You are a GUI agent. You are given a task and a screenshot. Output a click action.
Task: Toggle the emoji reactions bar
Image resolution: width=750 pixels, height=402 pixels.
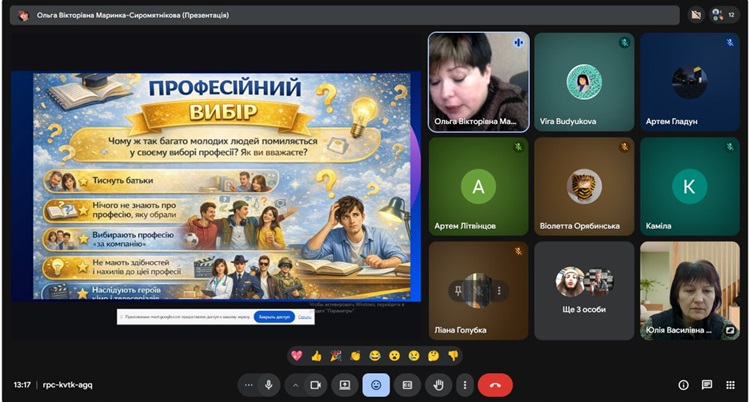pos(376,384)
